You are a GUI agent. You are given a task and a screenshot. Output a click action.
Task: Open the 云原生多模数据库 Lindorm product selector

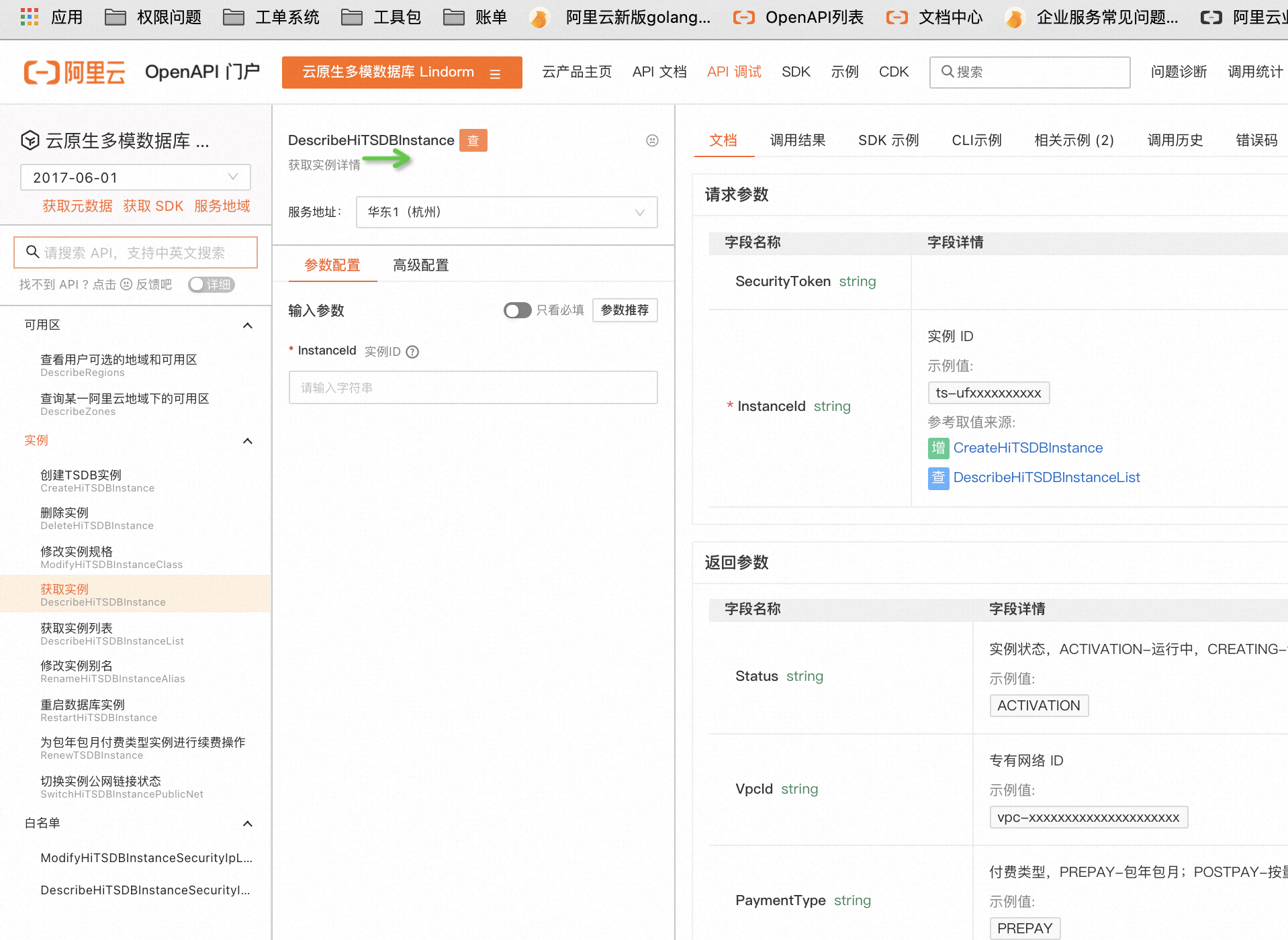click(402, 73)
